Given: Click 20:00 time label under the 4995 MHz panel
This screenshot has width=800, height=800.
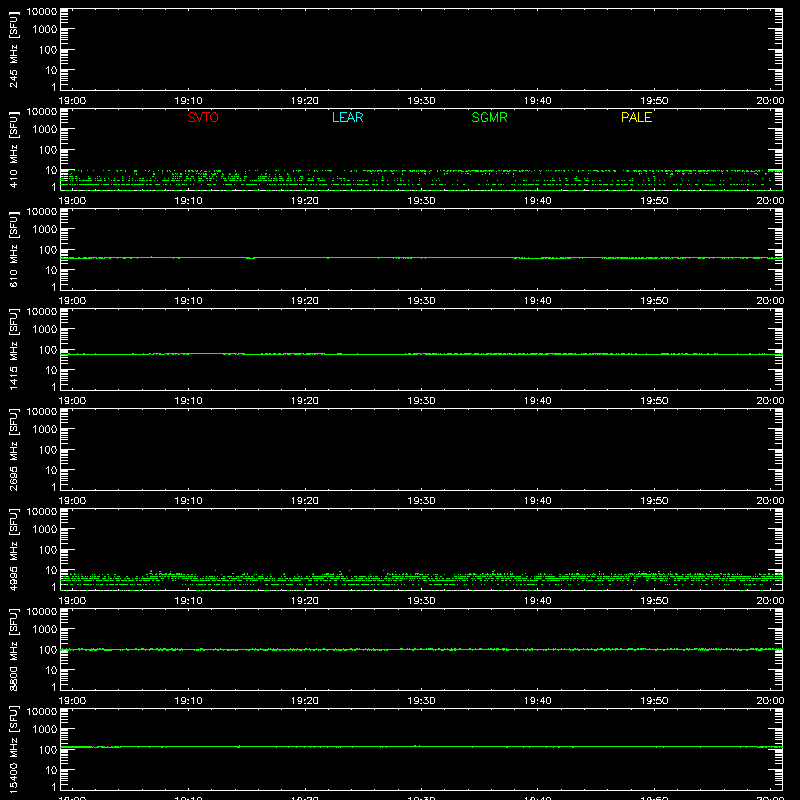Looking at the screenshot, I should click(x=770, y=601).
